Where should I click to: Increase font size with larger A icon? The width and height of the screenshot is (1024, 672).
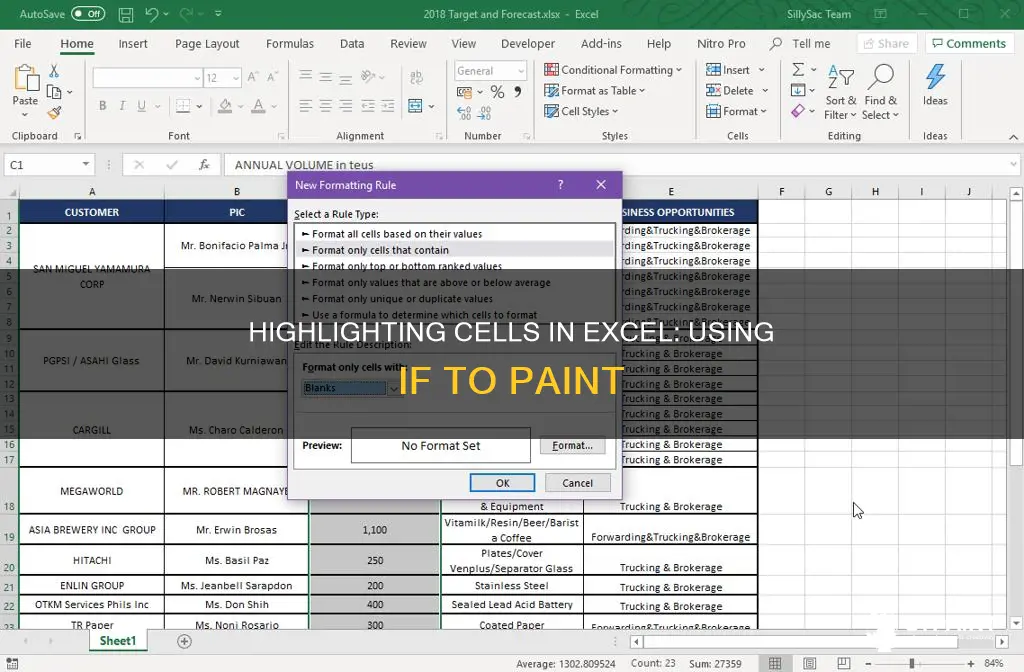tap(253, 77)
